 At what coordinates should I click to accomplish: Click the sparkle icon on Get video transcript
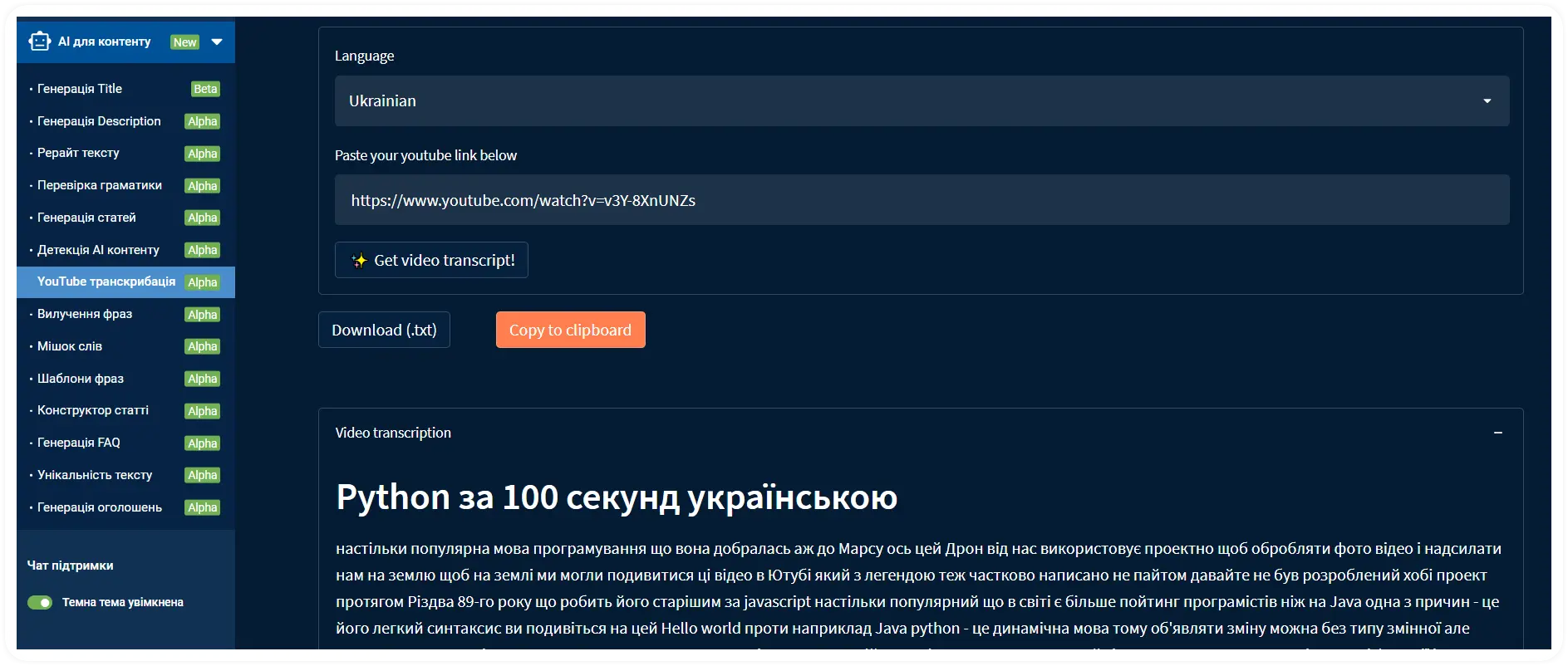click(x=359, y=261)
